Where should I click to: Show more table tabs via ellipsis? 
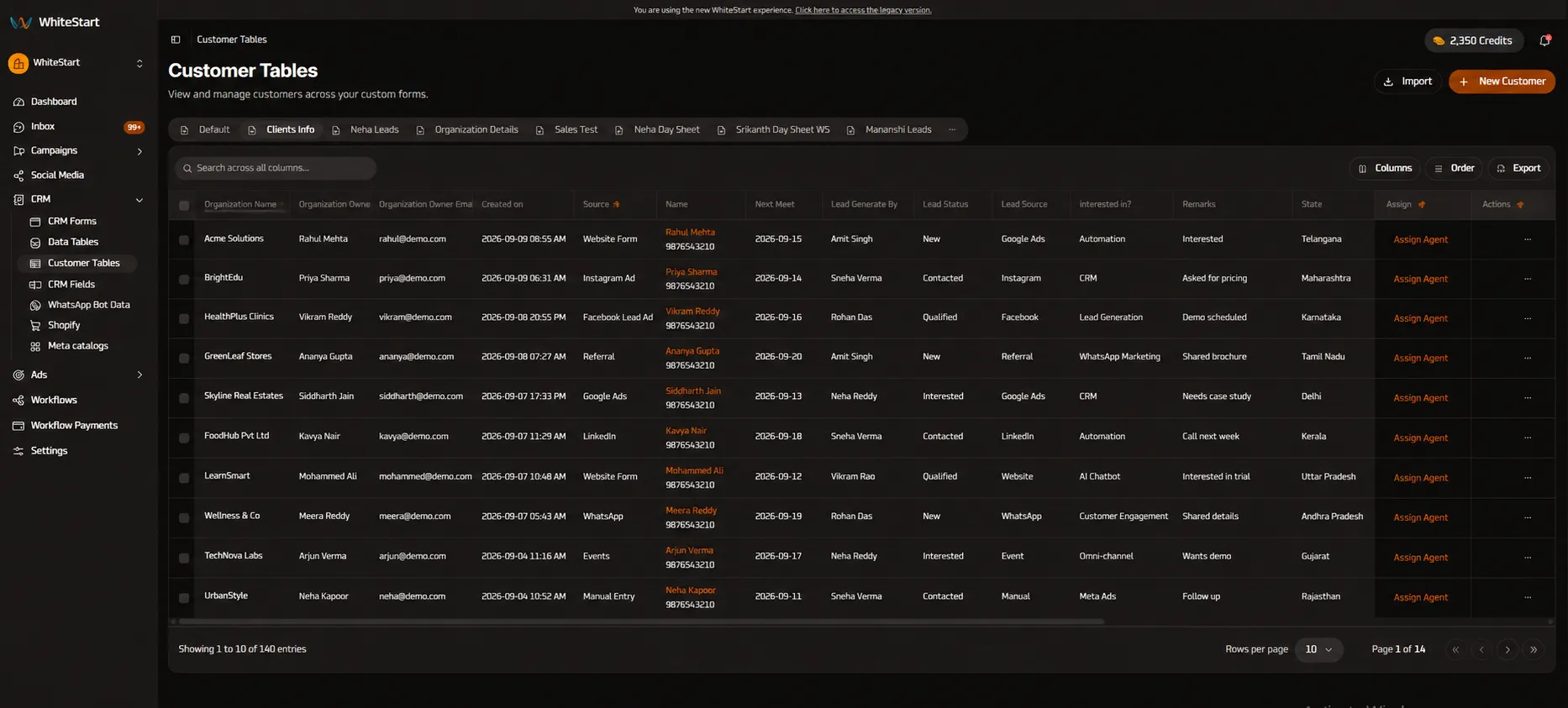[952, 129]
